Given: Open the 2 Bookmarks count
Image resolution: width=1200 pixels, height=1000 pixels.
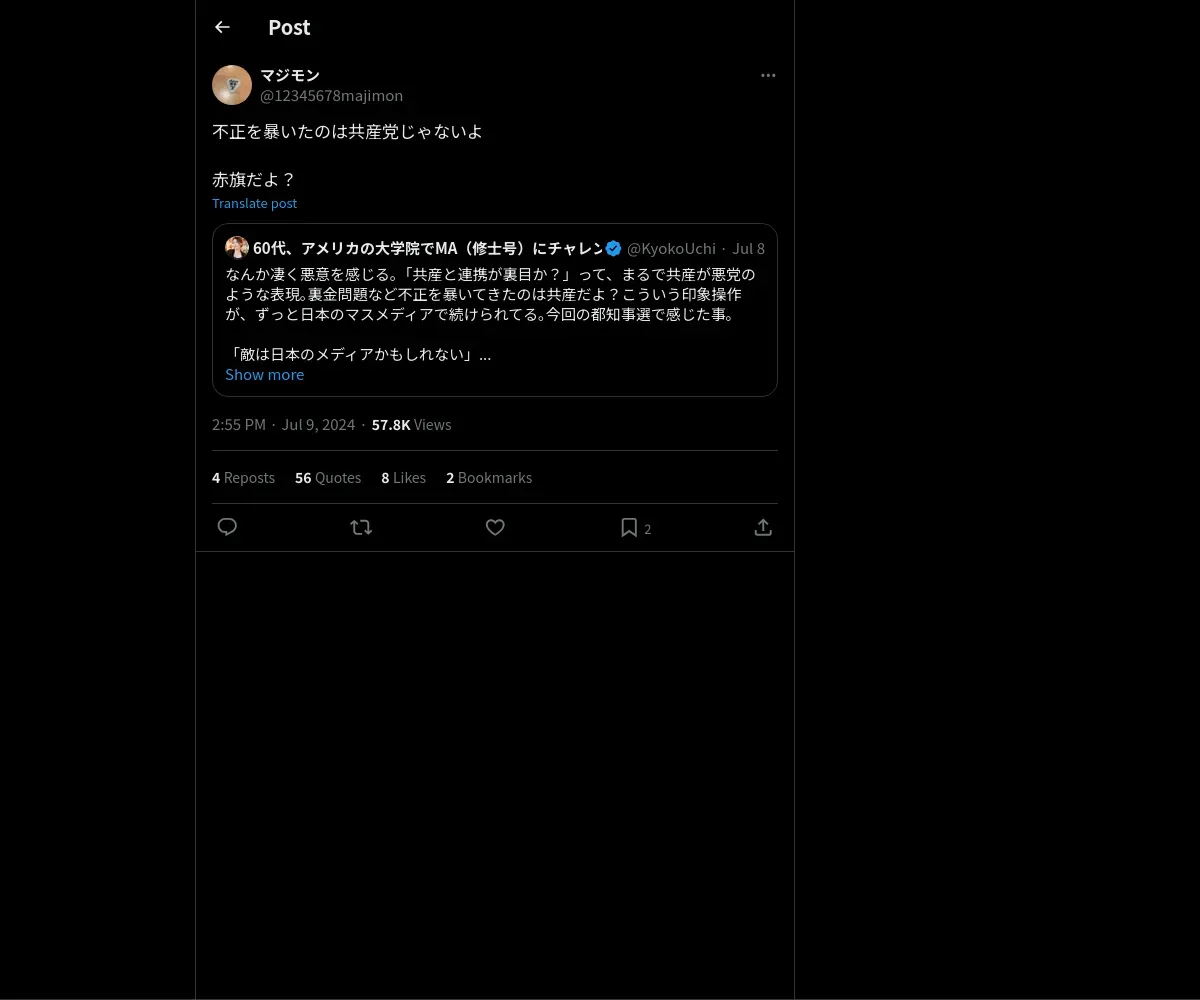Looking at the screenshot, I should coord(489,478).
